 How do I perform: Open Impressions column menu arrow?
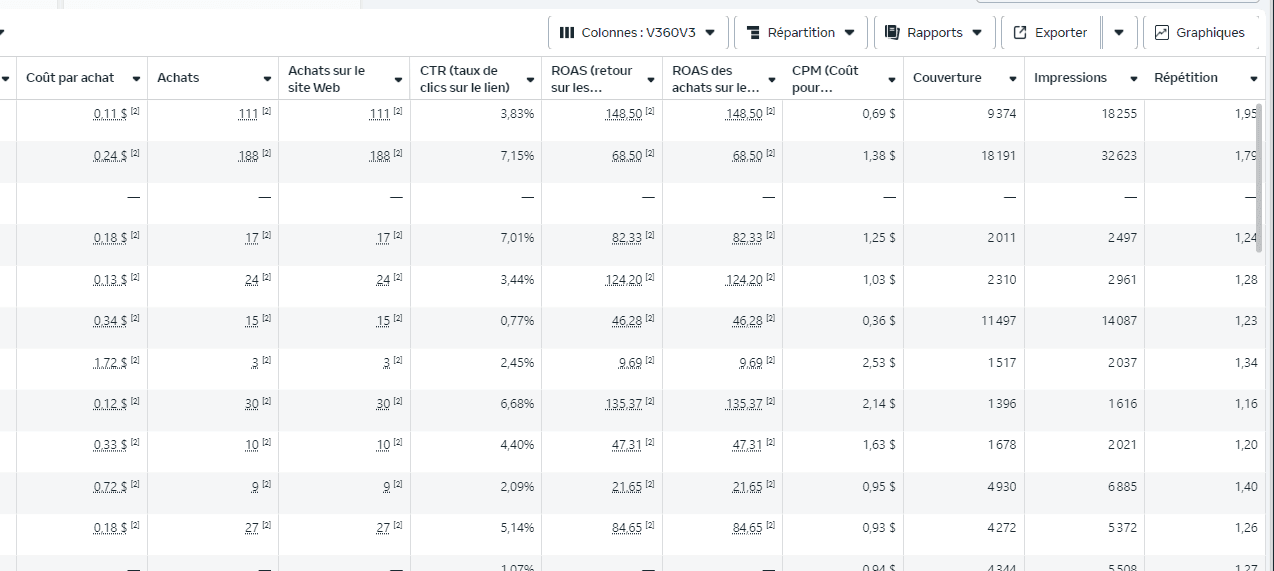click(1133, 78)
